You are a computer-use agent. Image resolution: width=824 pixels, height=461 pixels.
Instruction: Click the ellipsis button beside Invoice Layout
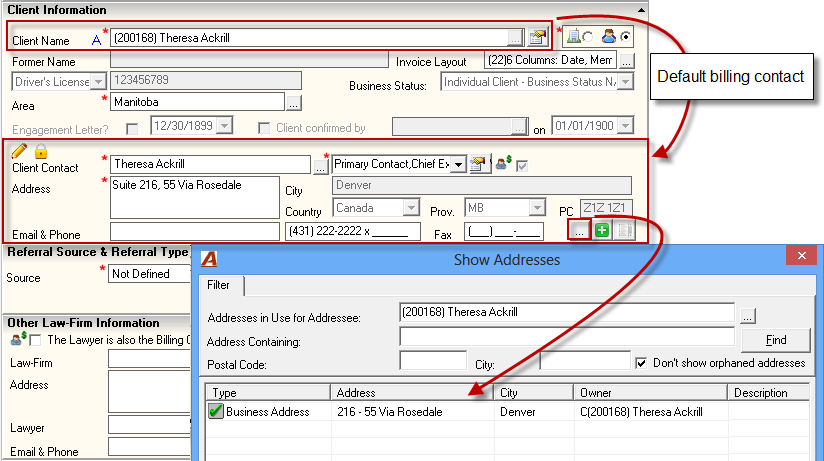[626, 61]
